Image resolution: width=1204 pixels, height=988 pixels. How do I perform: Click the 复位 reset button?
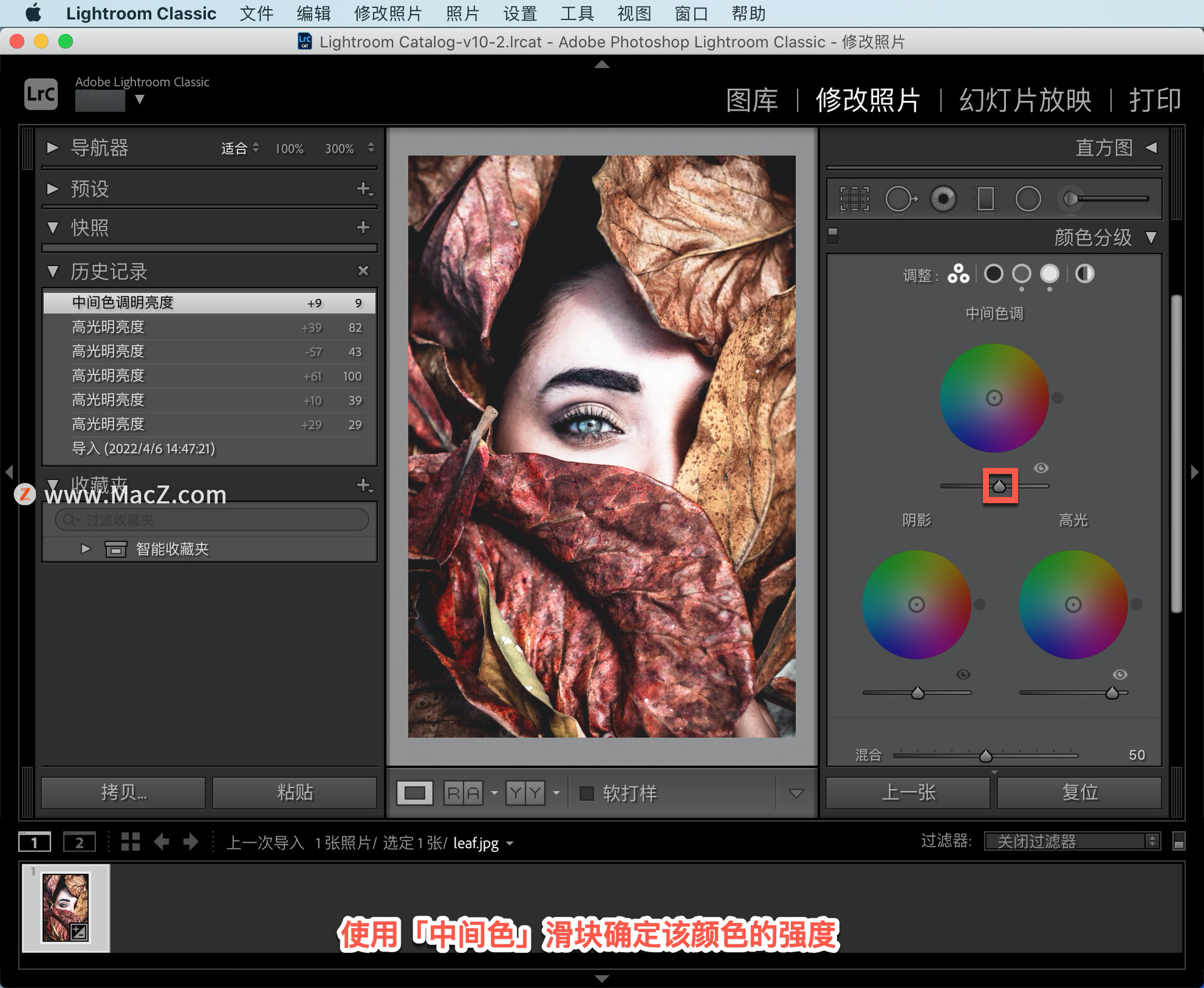click(1080, 792)
